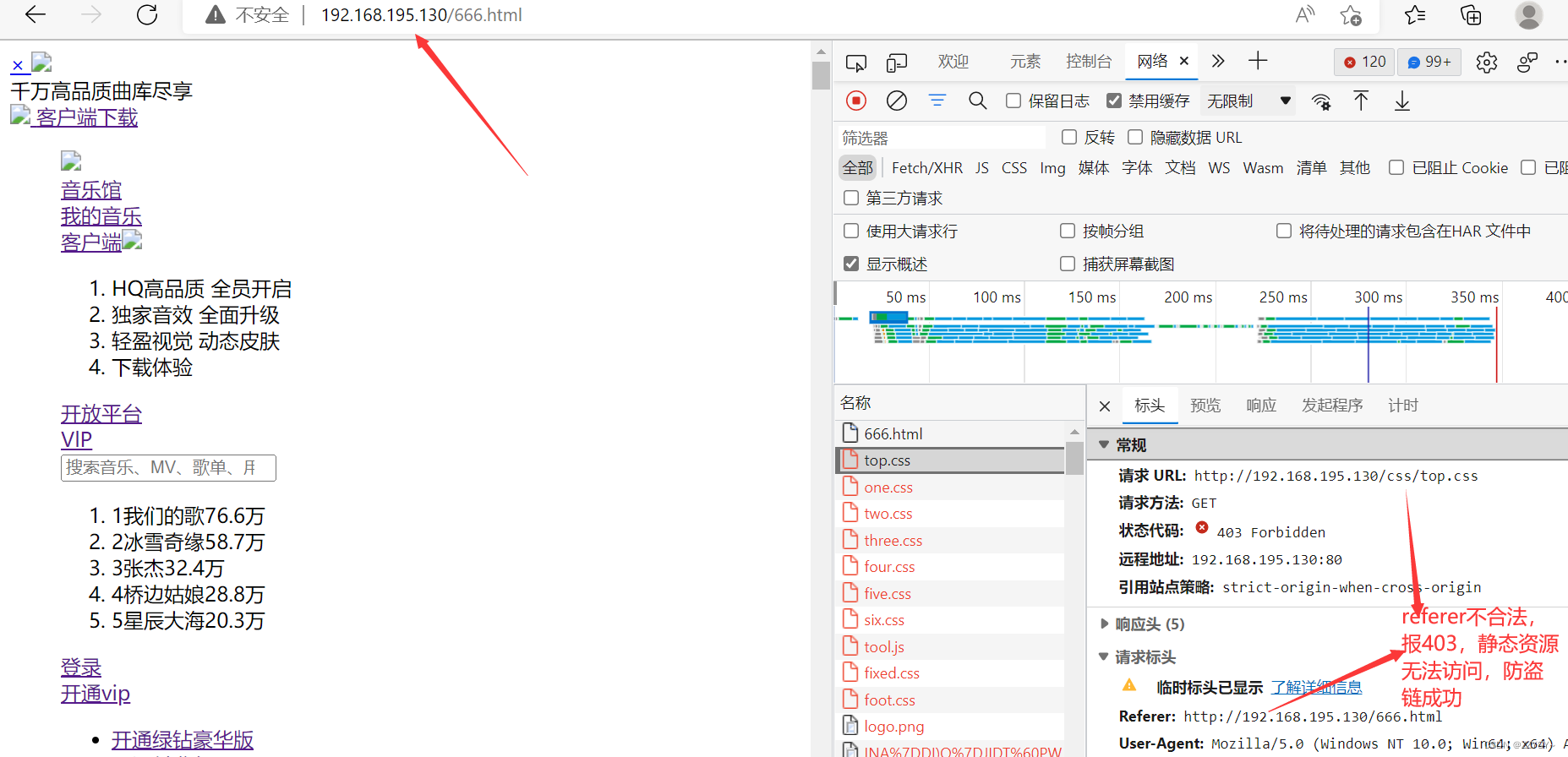
Task: Enable the 捕获屏幕截图 checkbox
Action: tap(1068, 264)
